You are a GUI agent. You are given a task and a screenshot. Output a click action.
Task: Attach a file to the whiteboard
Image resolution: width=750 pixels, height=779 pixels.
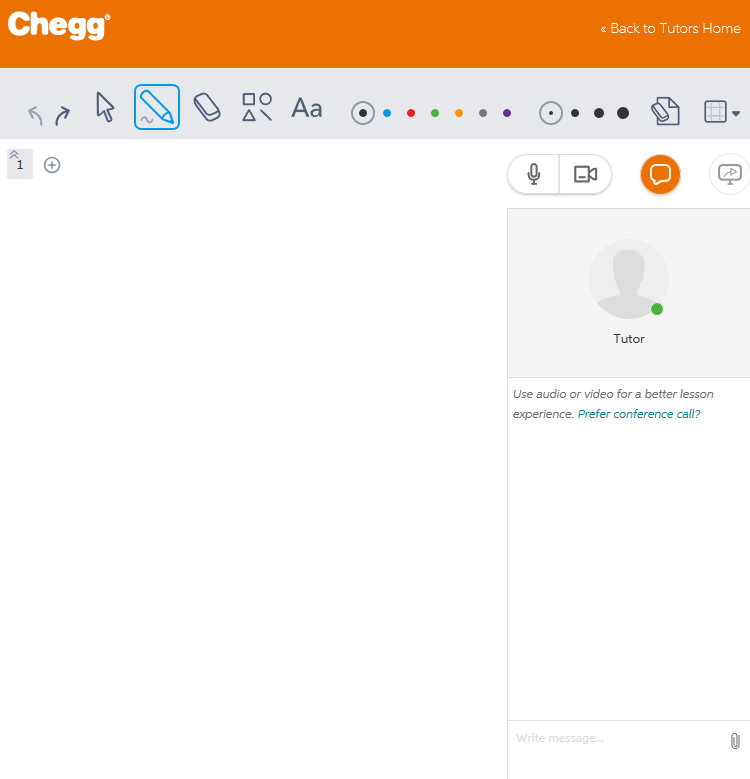pos(666,111)
